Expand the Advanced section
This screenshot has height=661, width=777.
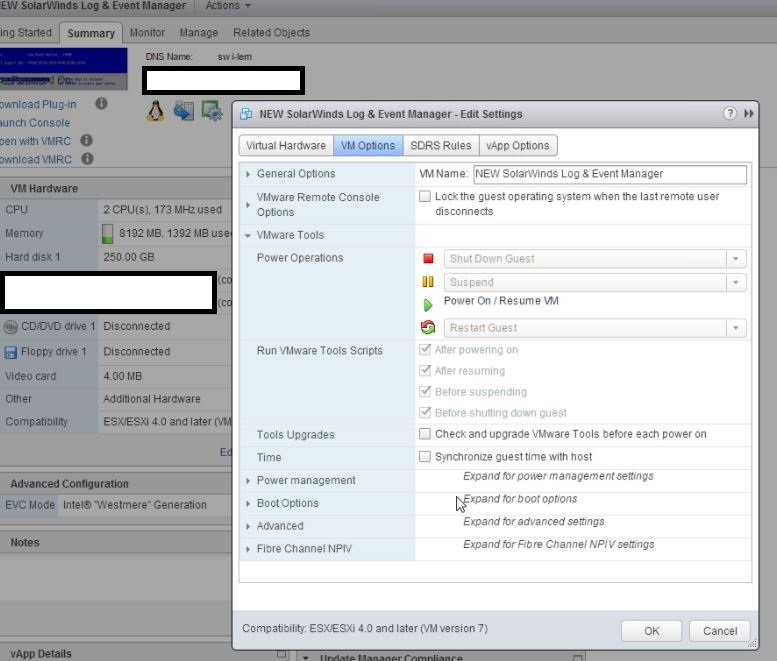(248, 526)
